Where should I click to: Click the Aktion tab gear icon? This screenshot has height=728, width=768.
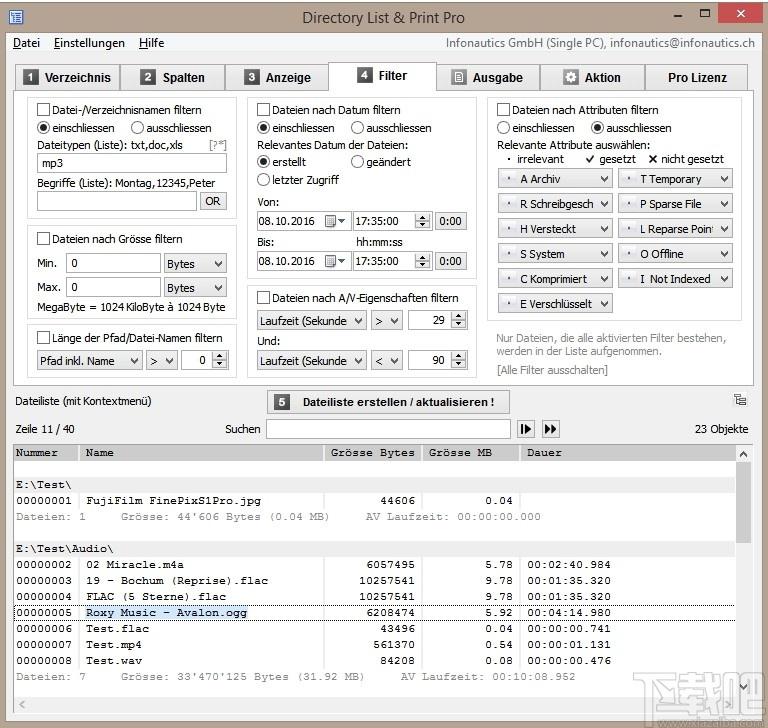(x=570, y=77)
